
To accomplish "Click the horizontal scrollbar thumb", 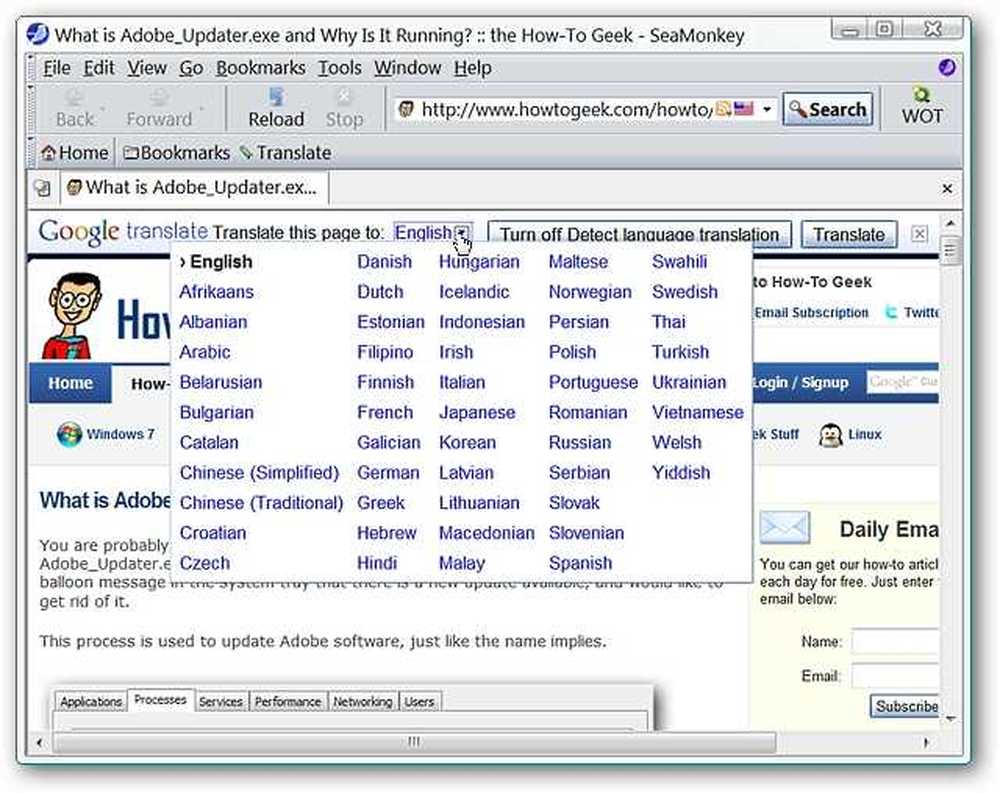I will 415,742.
